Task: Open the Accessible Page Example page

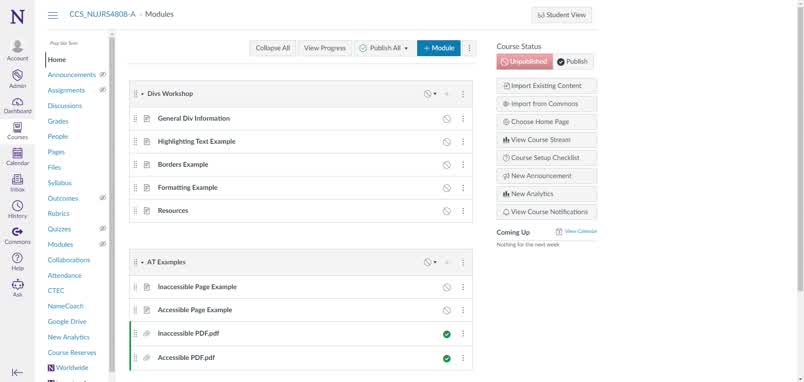Action: point(195,310)
